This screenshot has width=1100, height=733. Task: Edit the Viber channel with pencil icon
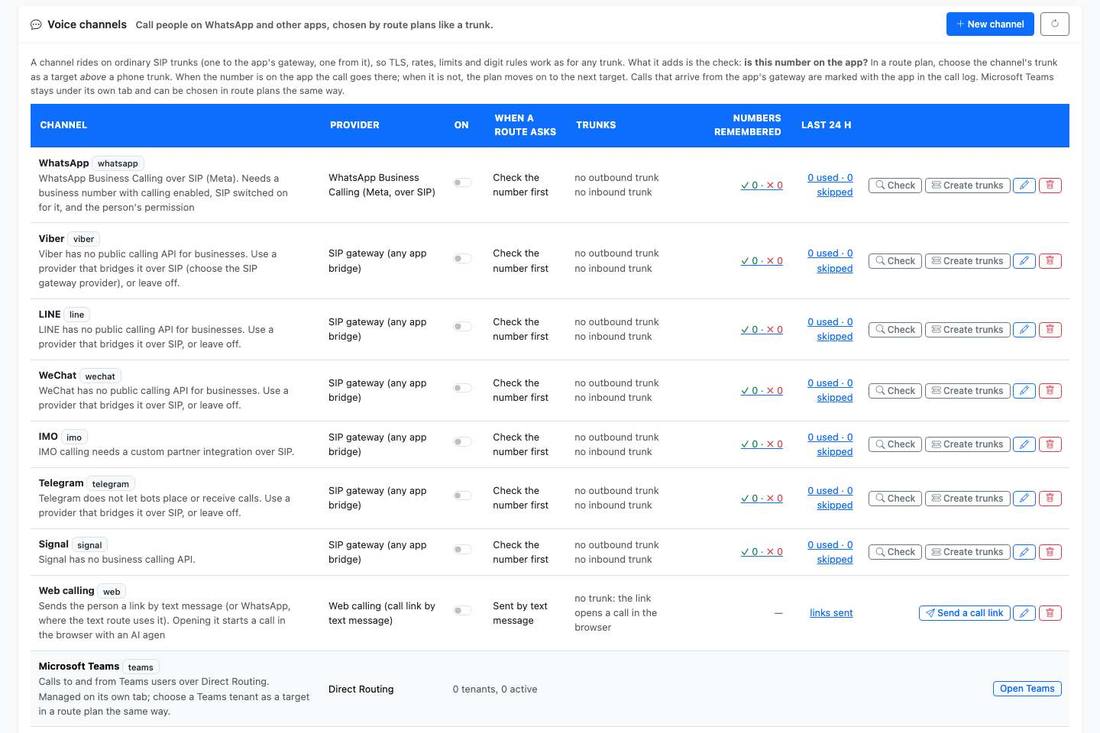pyautogui.click(x=1024, y=261)
